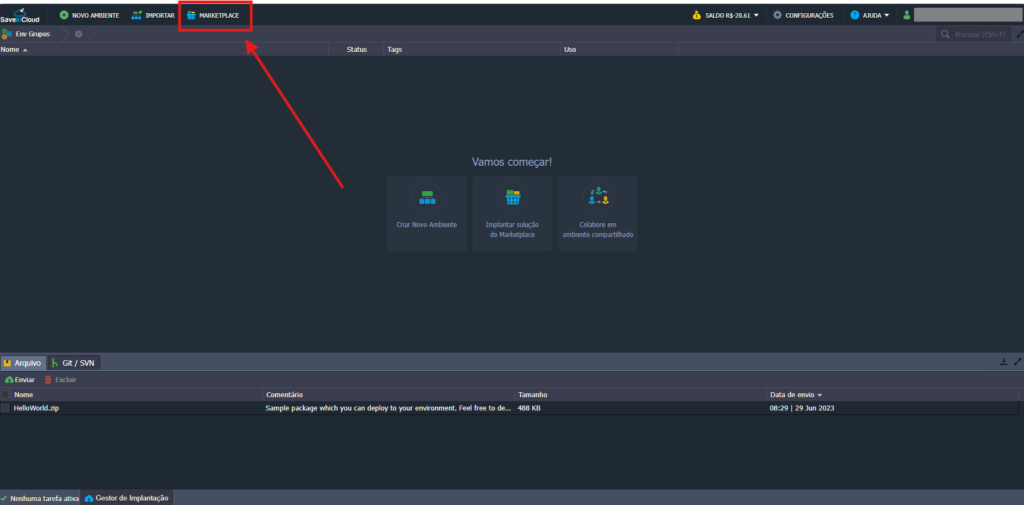The height and width of the screenshot is (505, 1024).
Task: Click the green user account icon
Action: tap(906, 15)
